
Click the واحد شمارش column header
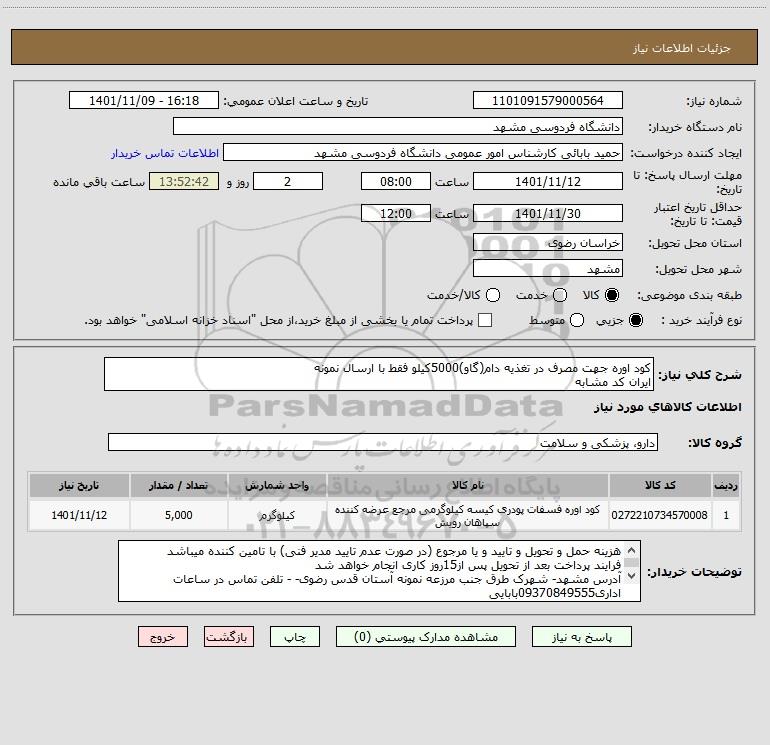point(277,485)
